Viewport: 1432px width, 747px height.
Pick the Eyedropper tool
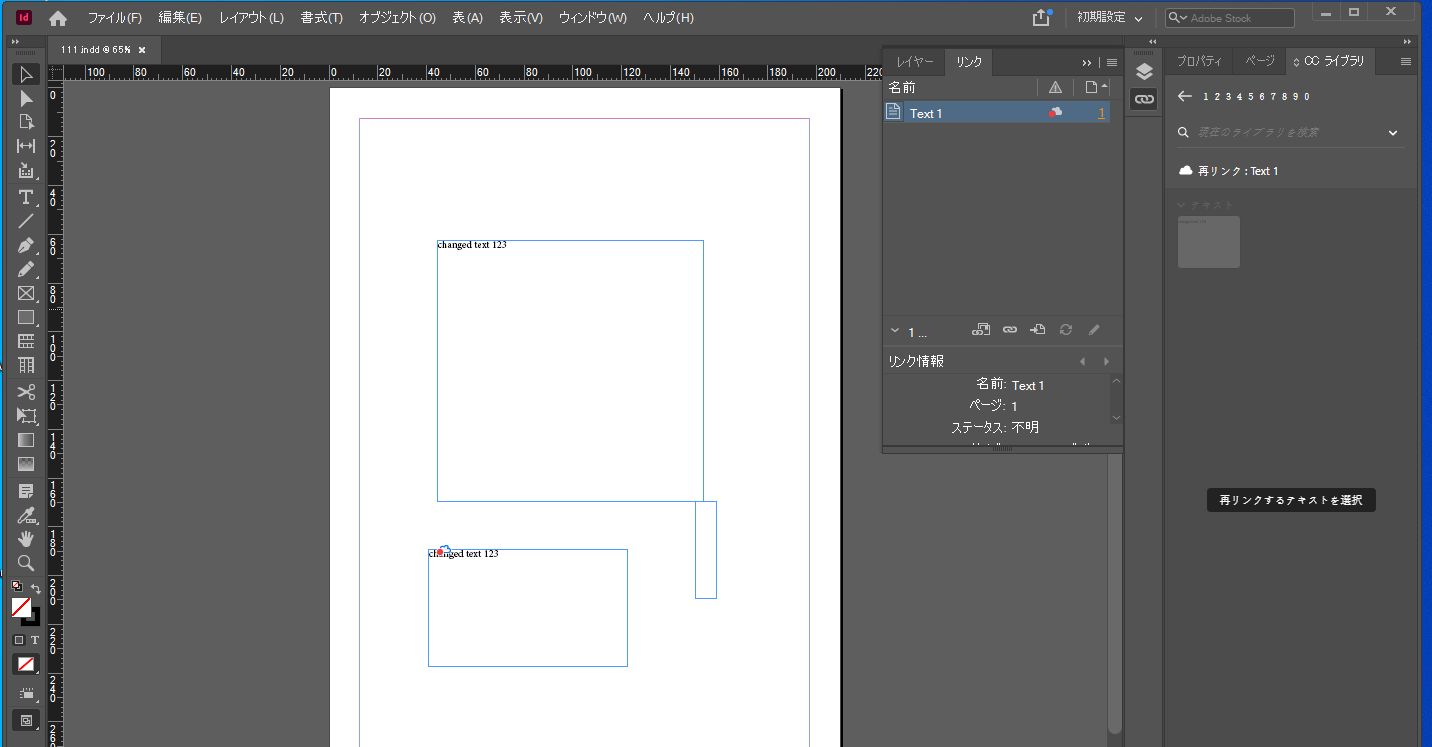coord(26,515)
